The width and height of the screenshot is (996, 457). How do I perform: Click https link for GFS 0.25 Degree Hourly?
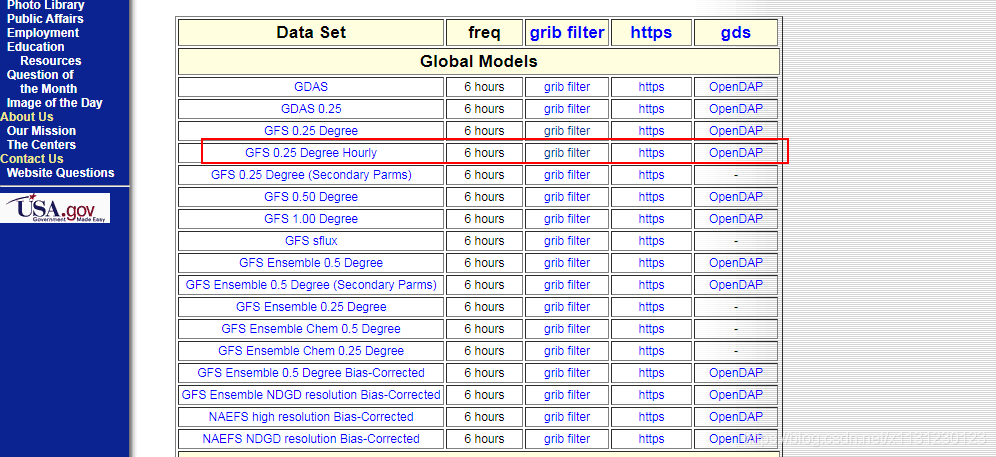651,153
